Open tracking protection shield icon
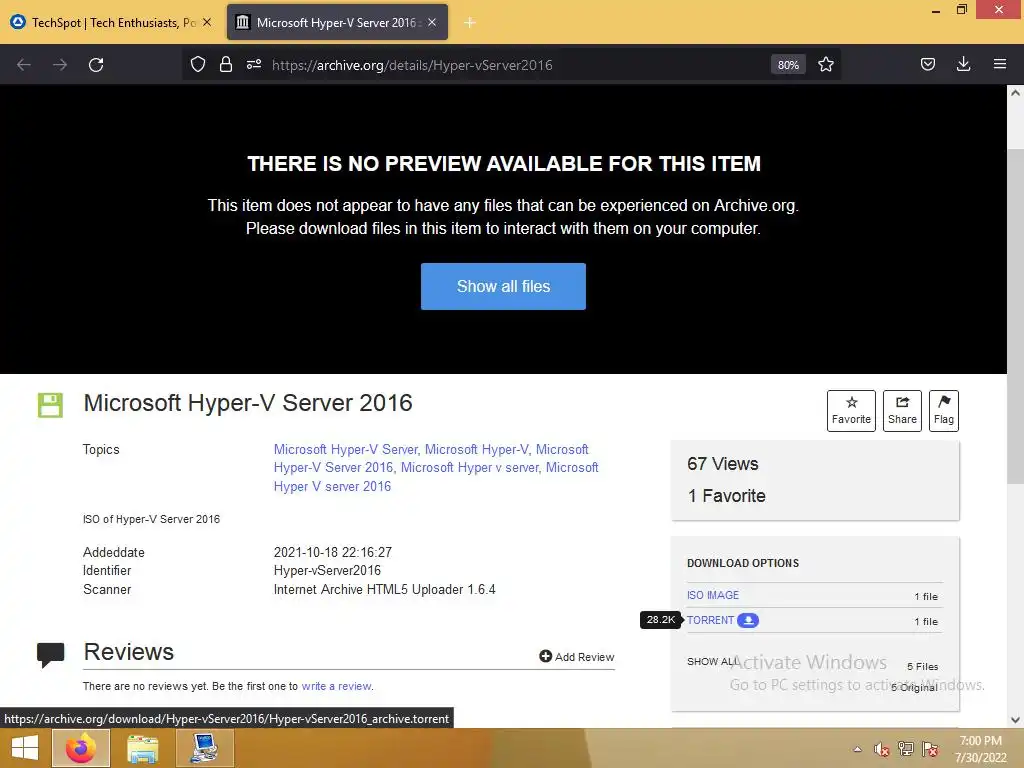 point(198,64)
